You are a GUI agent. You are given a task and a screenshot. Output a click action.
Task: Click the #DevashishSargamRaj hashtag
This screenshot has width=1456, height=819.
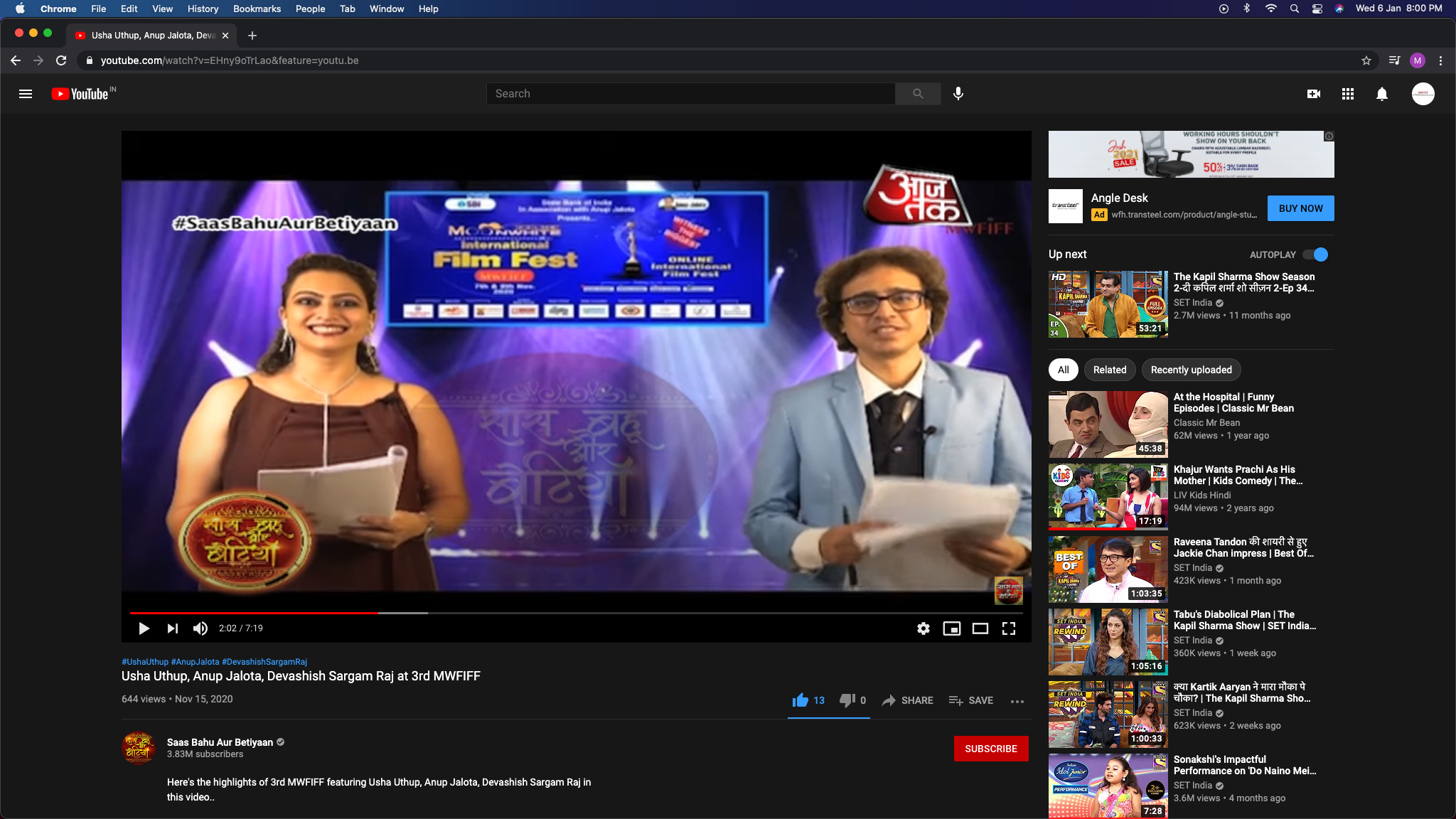tap(264, 662)
